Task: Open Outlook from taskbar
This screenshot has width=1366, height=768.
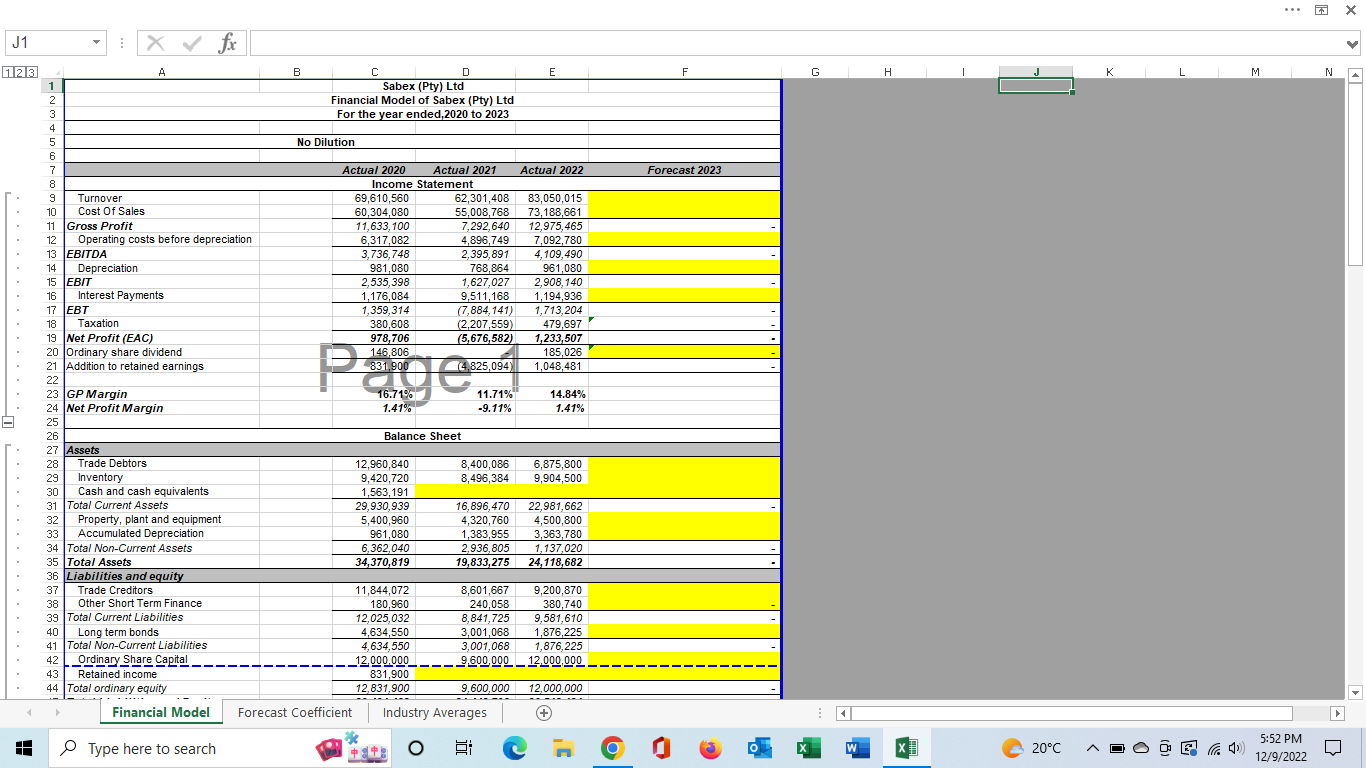Action: pos(759,749)
